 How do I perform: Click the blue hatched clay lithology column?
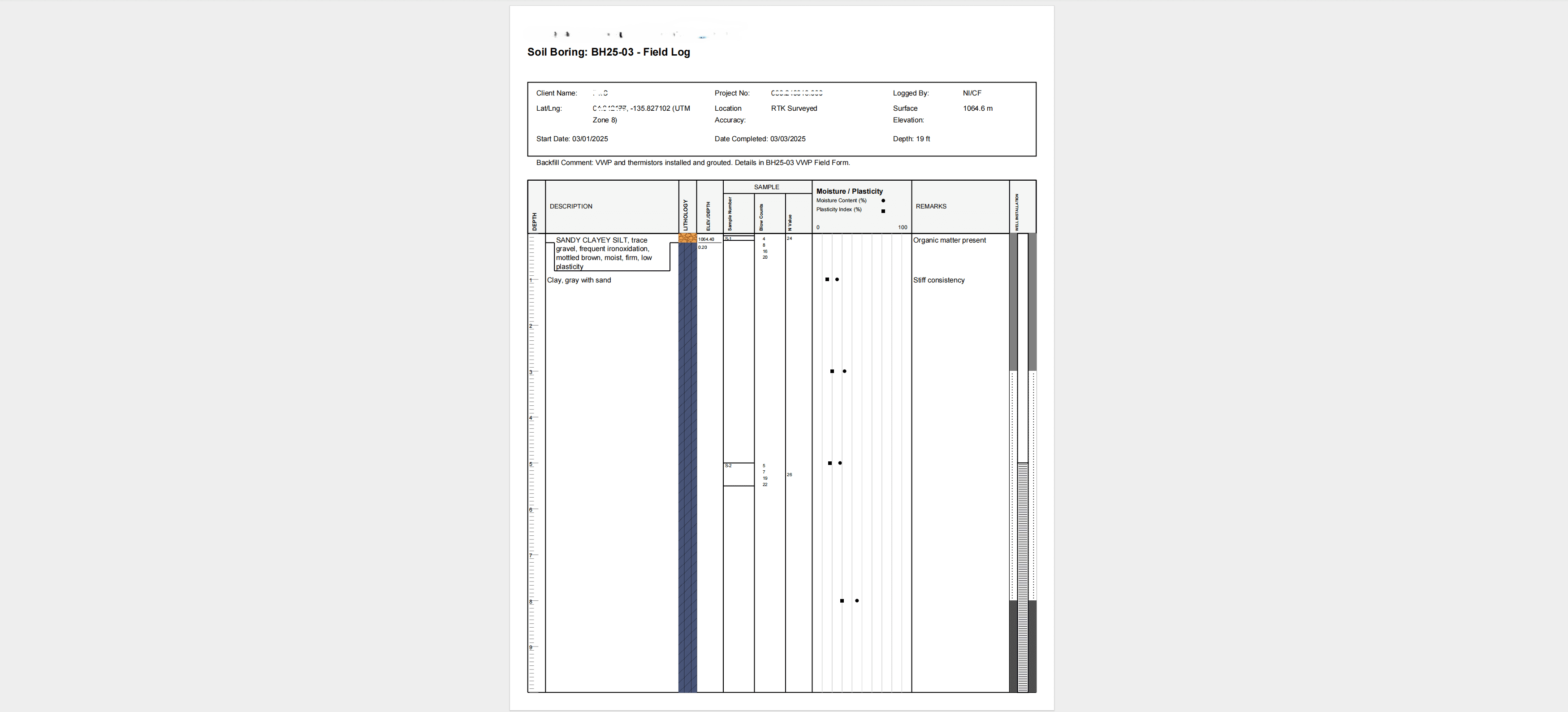687,426
